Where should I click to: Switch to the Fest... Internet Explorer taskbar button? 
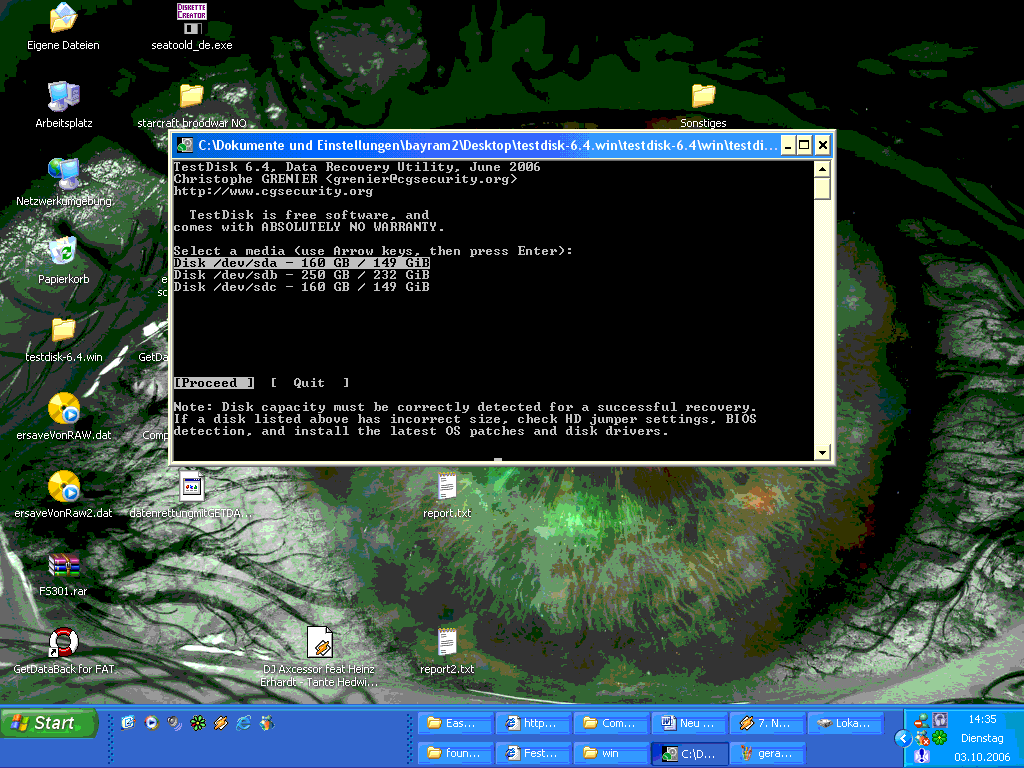click(x=534, y=753)
